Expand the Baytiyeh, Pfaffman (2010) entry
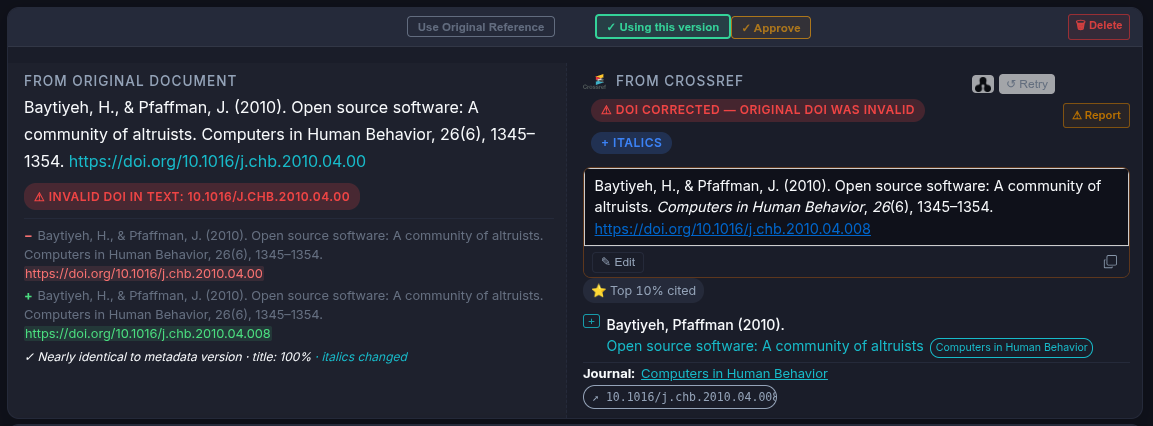 (x=591, y=321)
